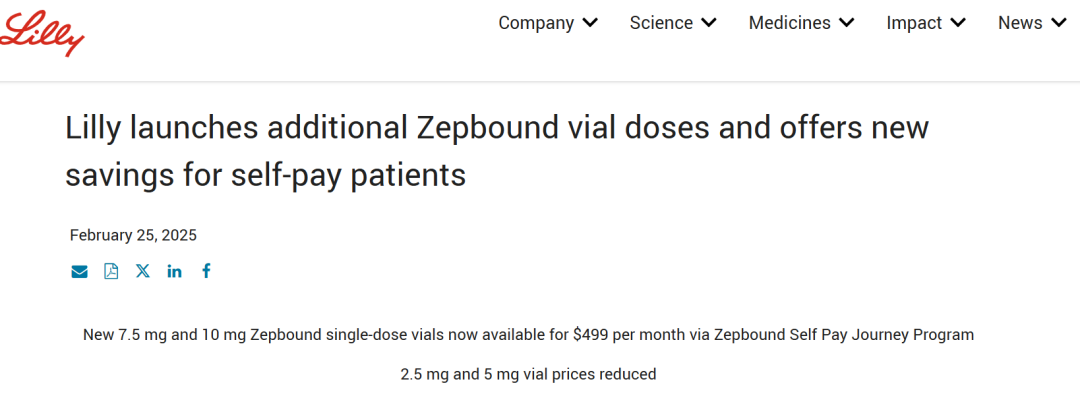Click the Lilly logo

pos(41,33)
